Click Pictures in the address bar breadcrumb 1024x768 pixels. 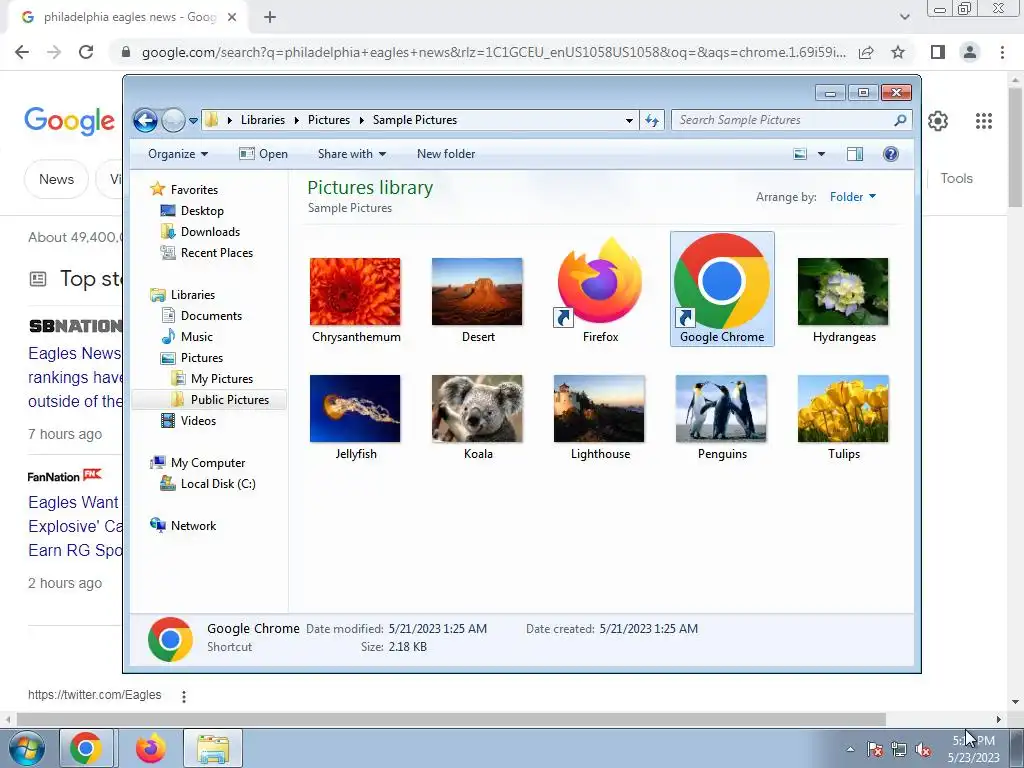tap(328, 120)
